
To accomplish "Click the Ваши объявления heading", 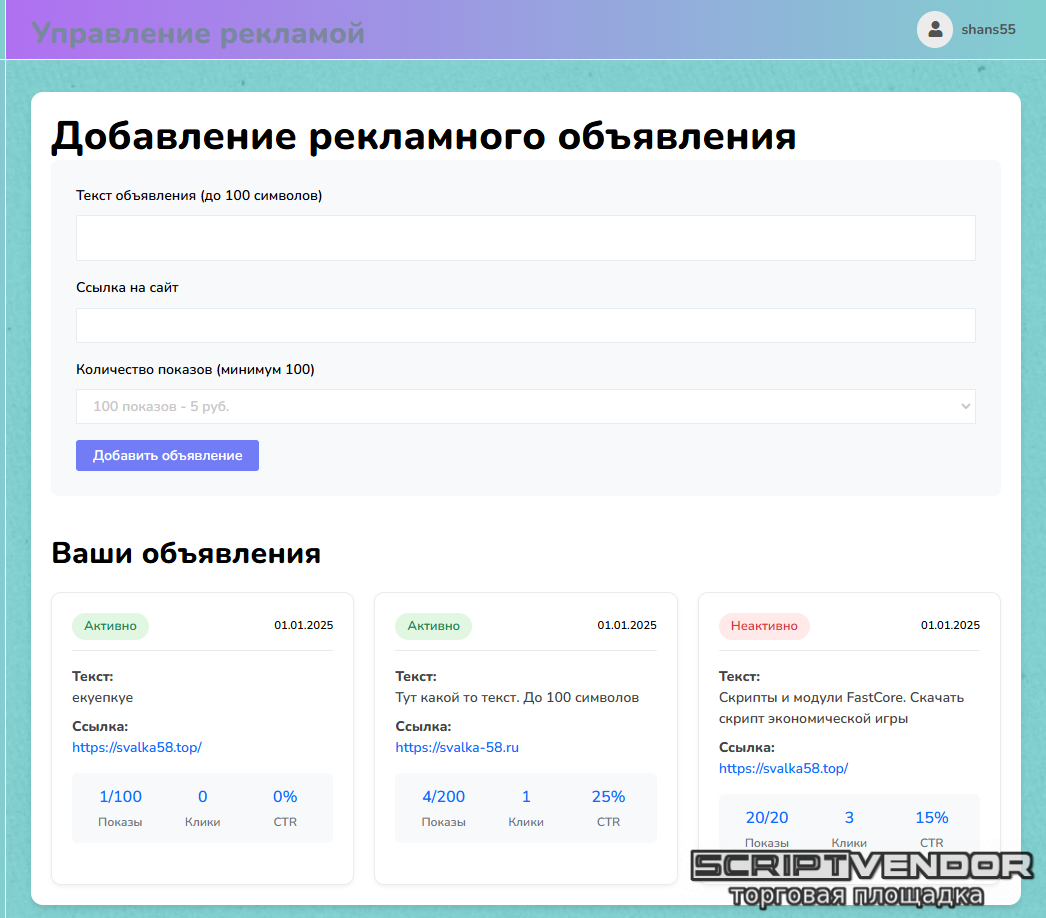I will click(186, 553).
